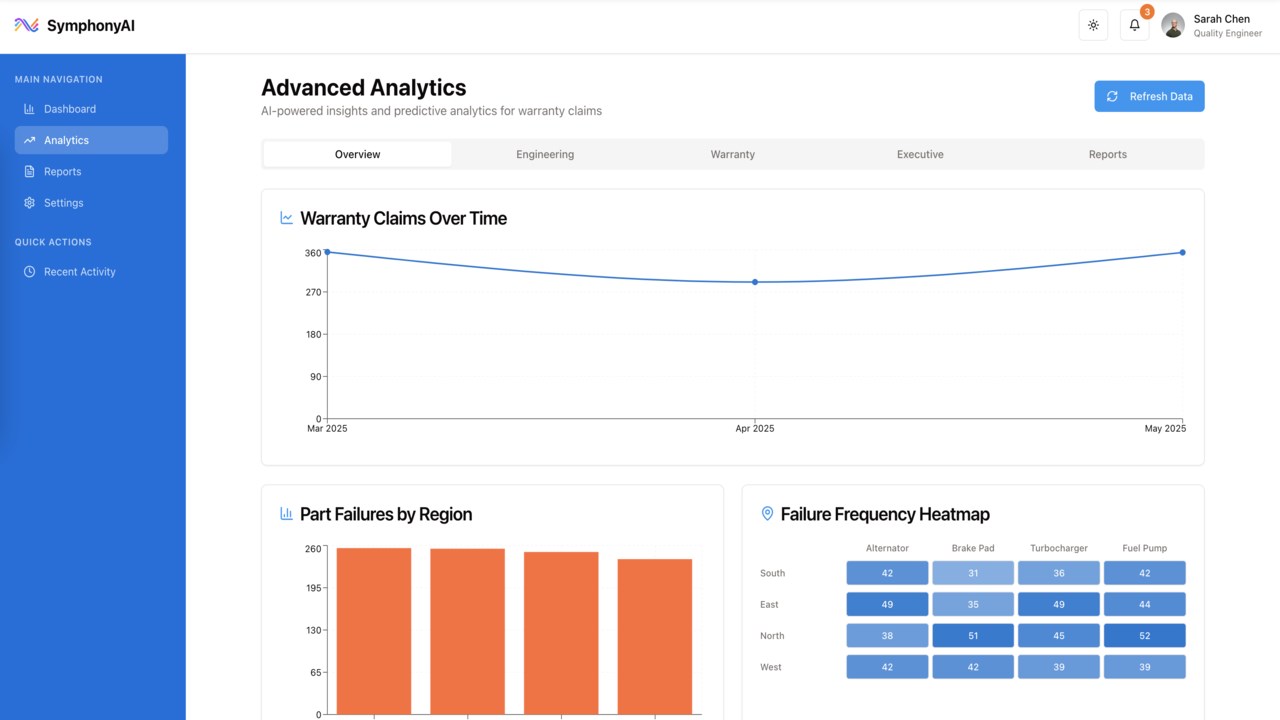Toggle the light/dark theme sun button

[x=1093, y=26]
